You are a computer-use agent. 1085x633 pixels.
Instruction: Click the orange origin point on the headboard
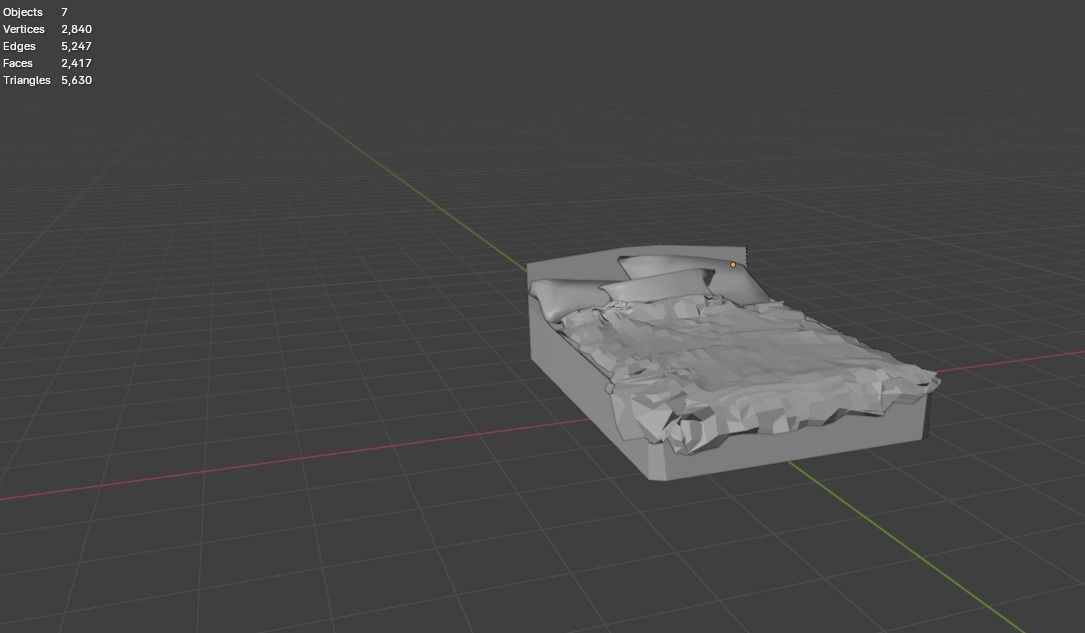[x=733, y=264]
